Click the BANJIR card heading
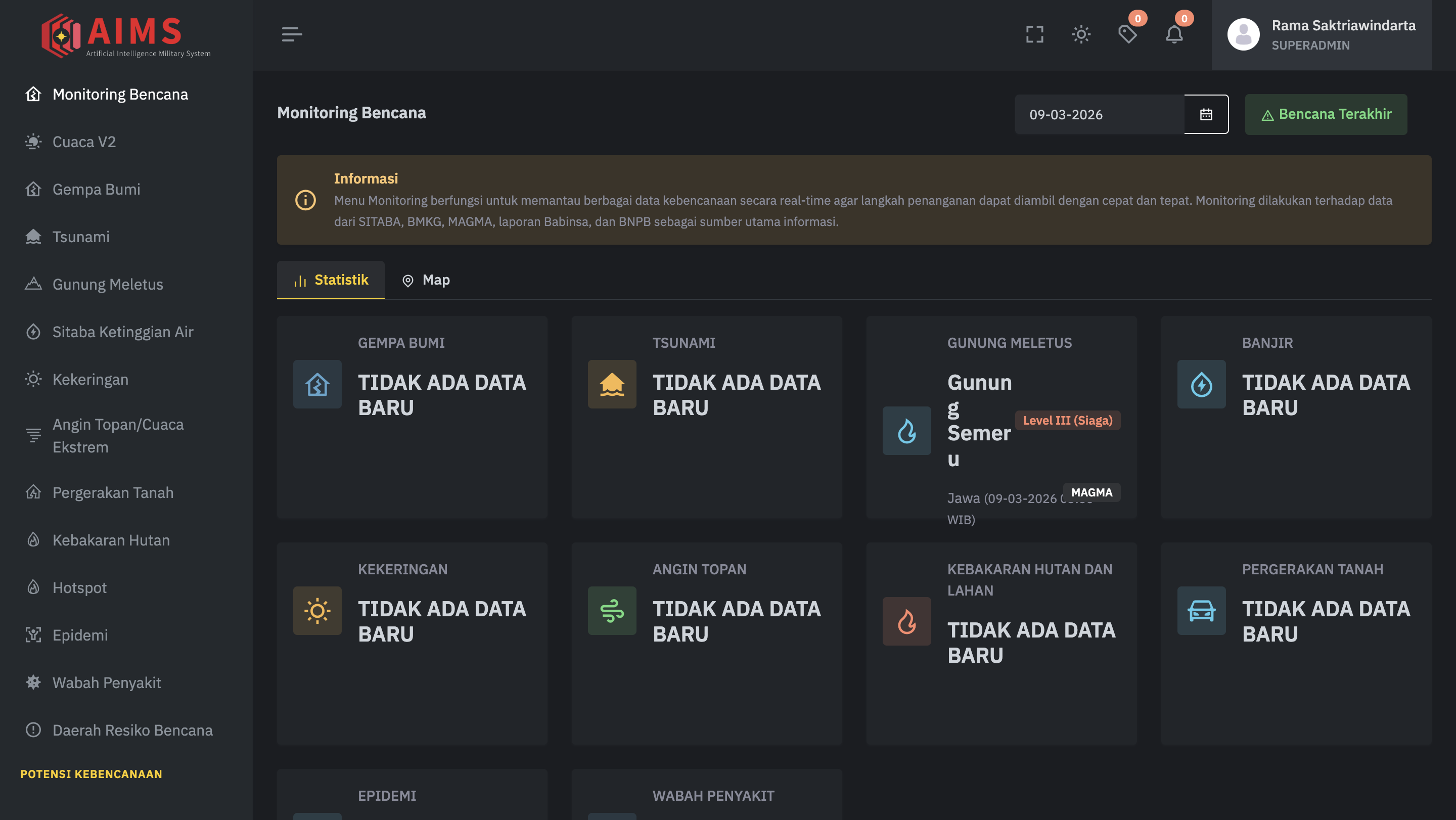1456x820 pixels. pos(1267,342)
